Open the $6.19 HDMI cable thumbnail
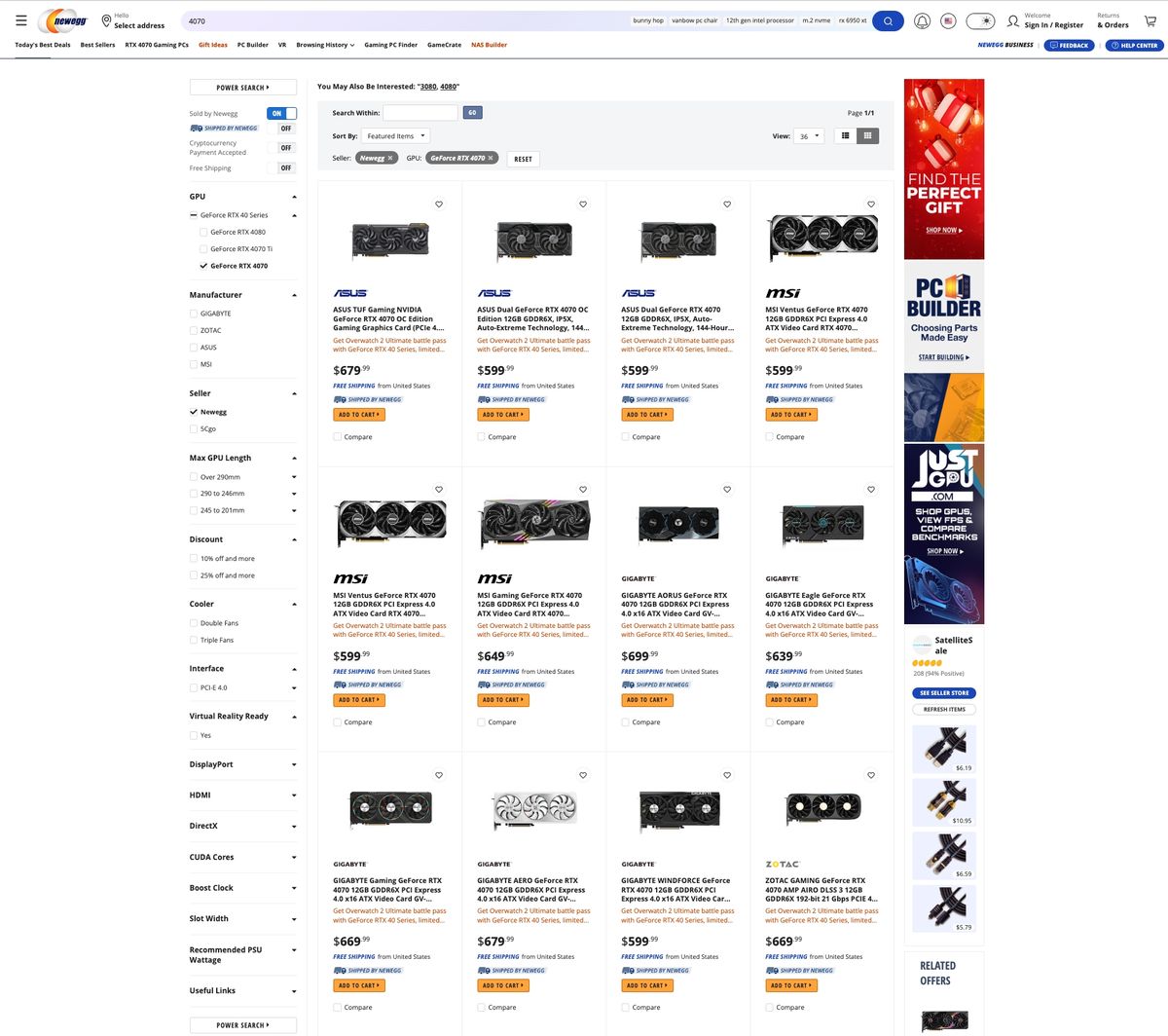The height and width of the screenshot is (1036, 1168). (944, 748)
